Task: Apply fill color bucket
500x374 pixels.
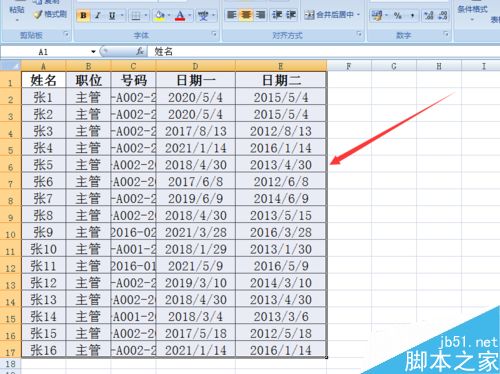Action: tap(160, 15)
